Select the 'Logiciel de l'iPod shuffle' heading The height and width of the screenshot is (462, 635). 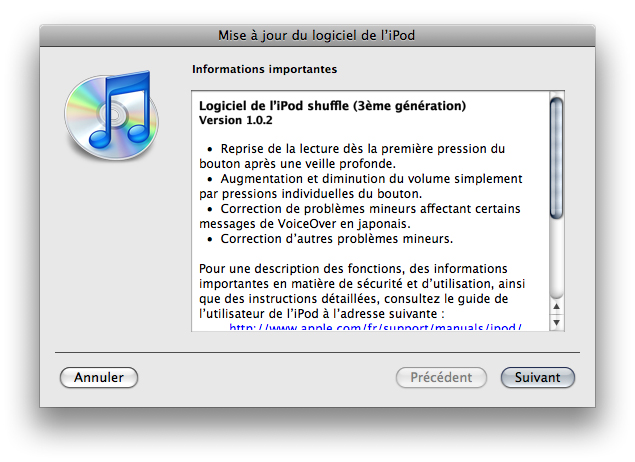click(333, 105)
